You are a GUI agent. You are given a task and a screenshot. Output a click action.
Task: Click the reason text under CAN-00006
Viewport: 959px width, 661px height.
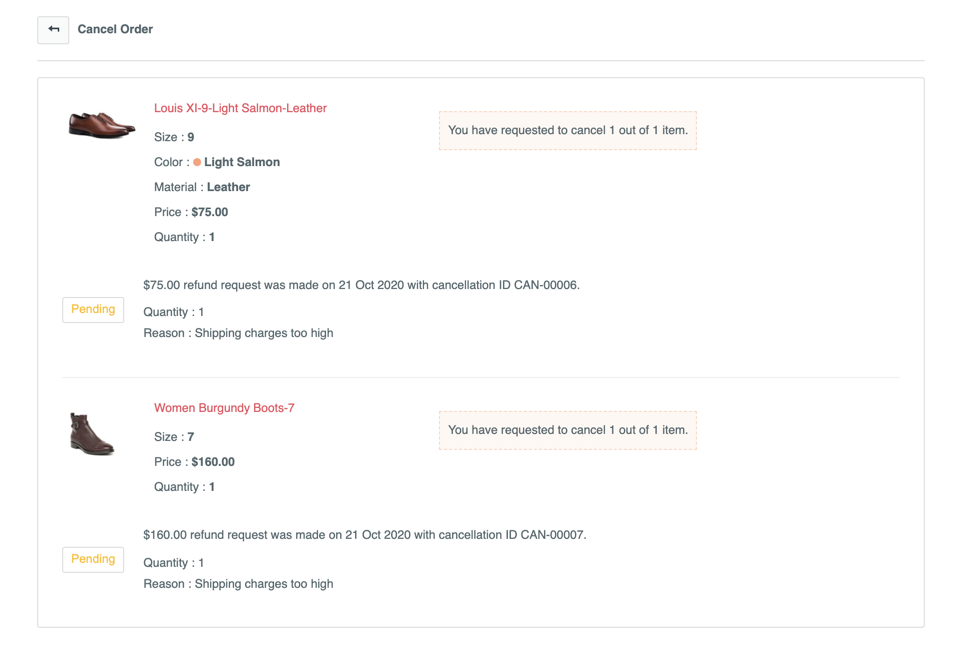point(238,333)
